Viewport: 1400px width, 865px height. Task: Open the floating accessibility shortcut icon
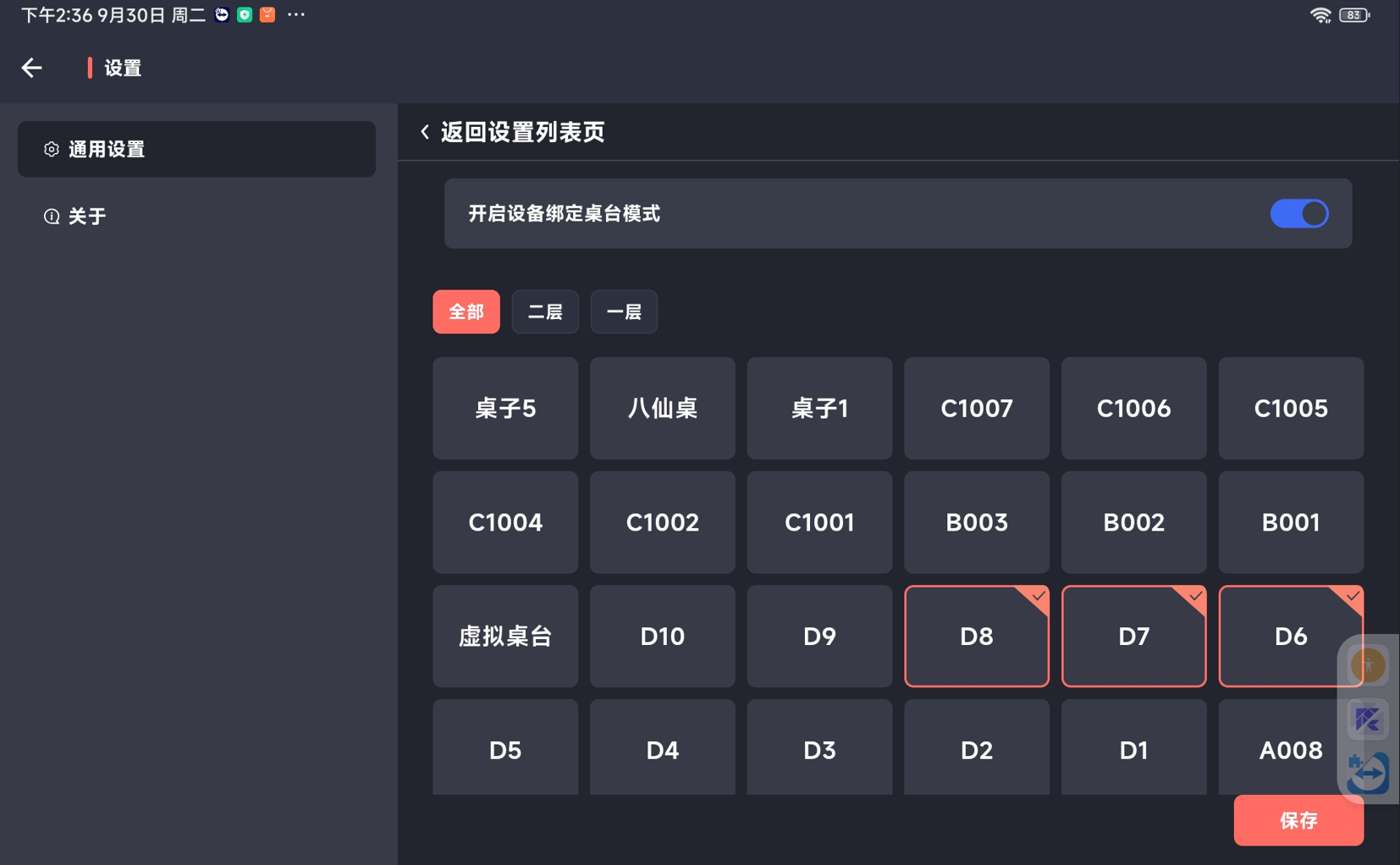coord(1367,666)
